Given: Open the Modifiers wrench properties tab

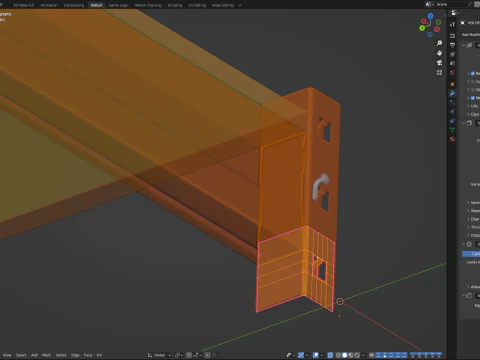Looking at the screenshot, I should pos(452,93).
